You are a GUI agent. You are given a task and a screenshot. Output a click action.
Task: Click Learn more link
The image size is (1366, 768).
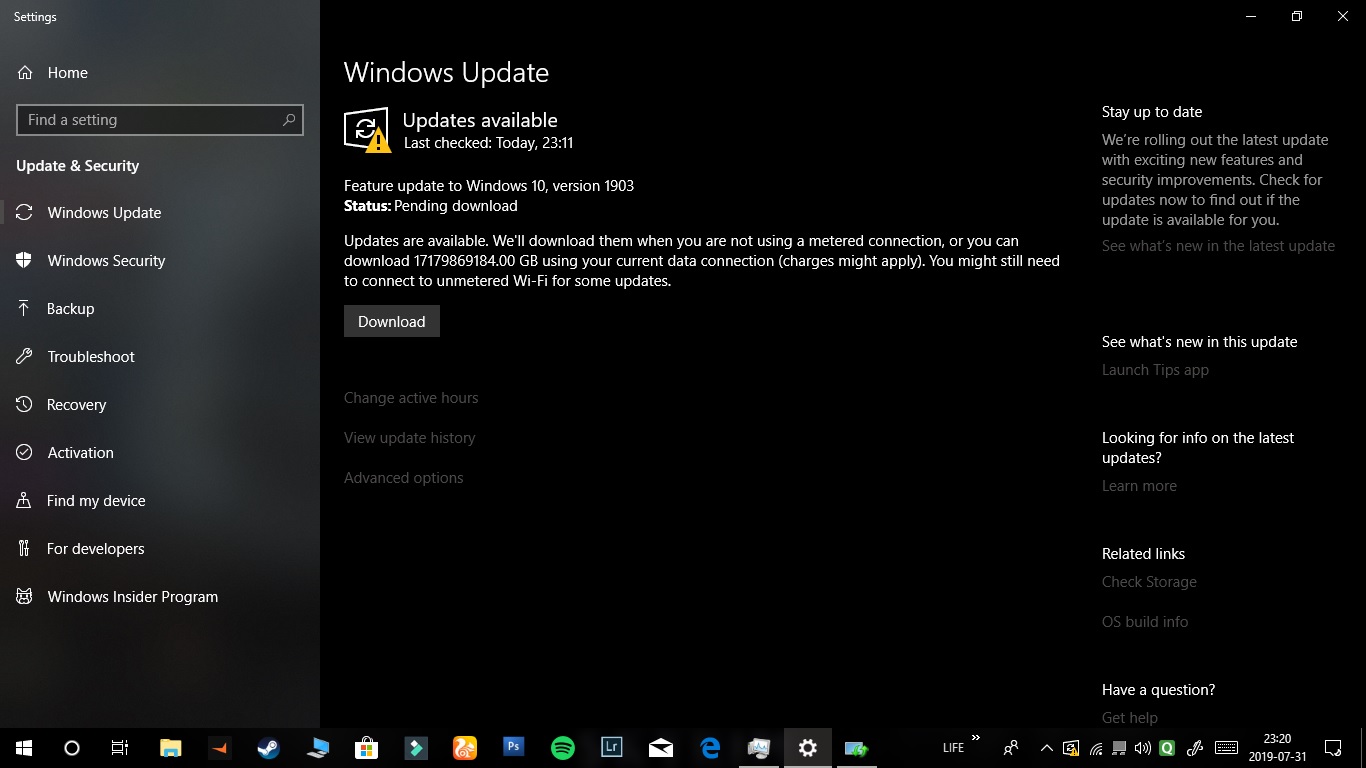(1139, 486)
